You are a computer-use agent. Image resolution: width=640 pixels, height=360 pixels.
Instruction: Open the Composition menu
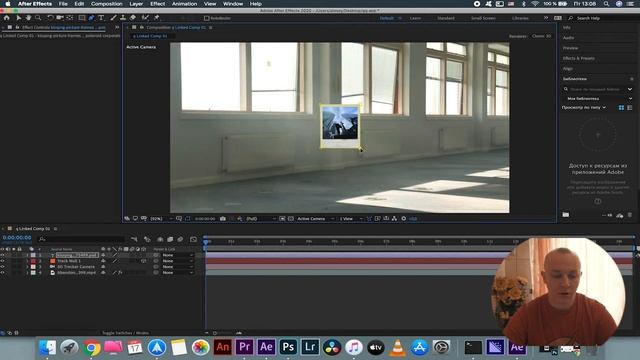click(107, 4)
